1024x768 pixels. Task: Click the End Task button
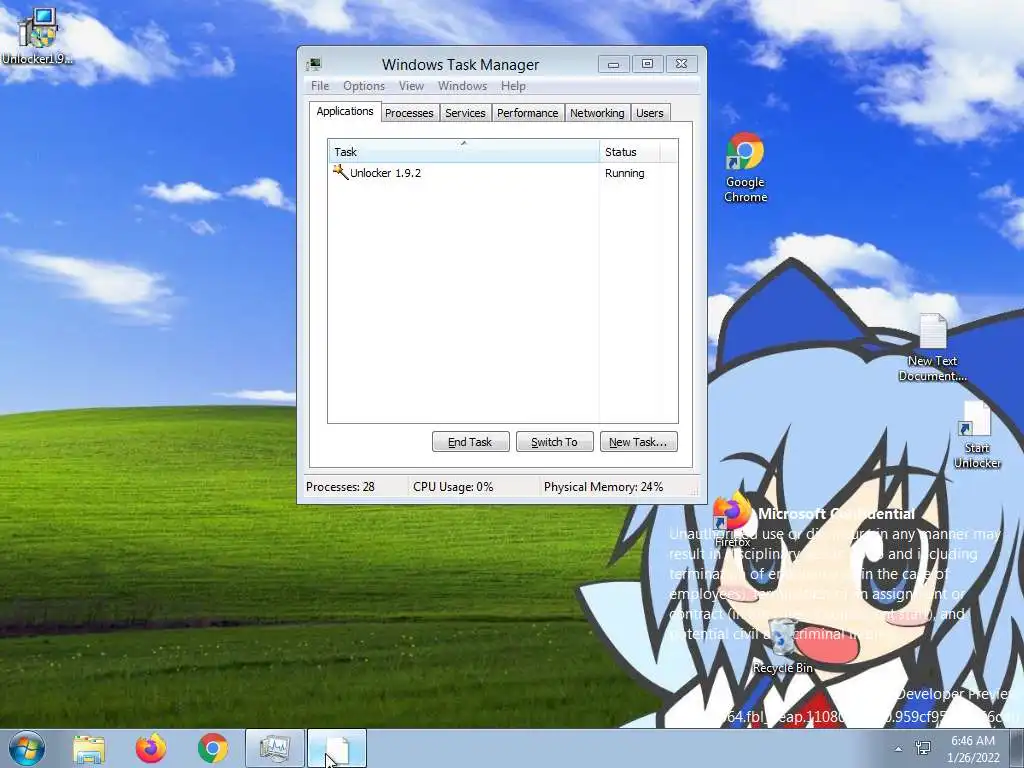coord(470,442)
